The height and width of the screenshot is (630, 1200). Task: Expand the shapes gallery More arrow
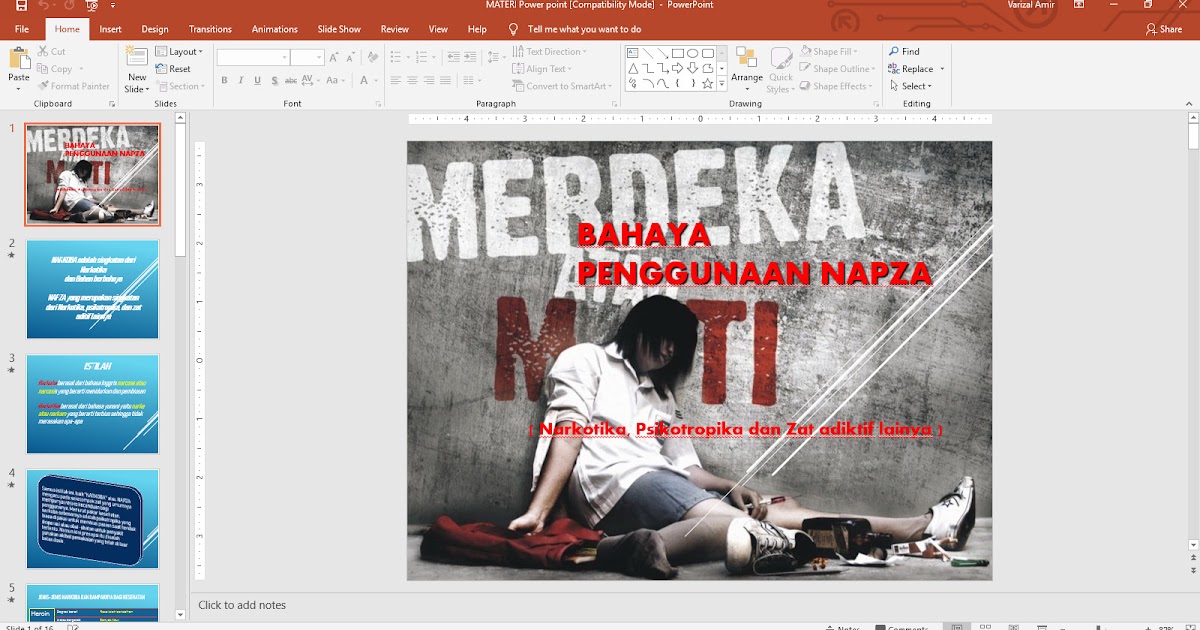722,86
